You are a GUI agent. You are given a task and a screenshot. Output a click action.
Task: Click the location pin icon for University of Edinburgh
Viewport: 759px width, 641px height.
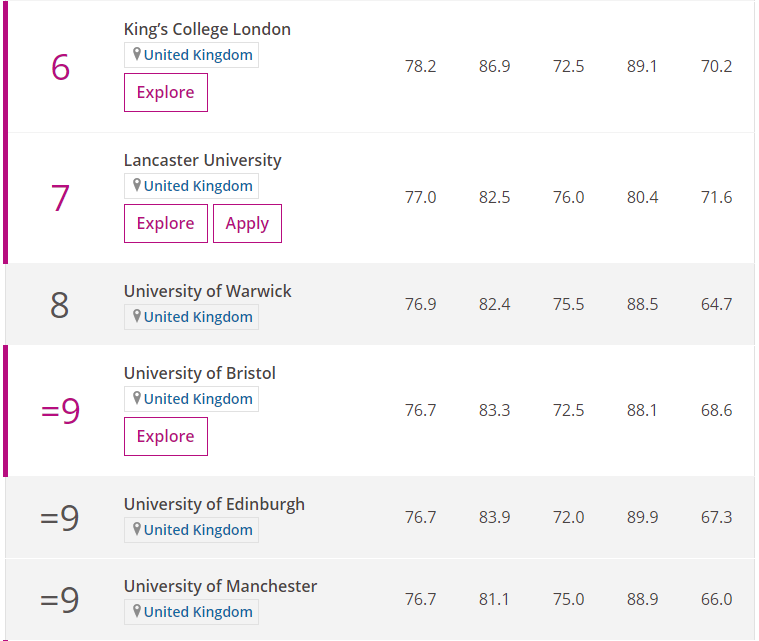pyautogui.click(x=137, y=529)
